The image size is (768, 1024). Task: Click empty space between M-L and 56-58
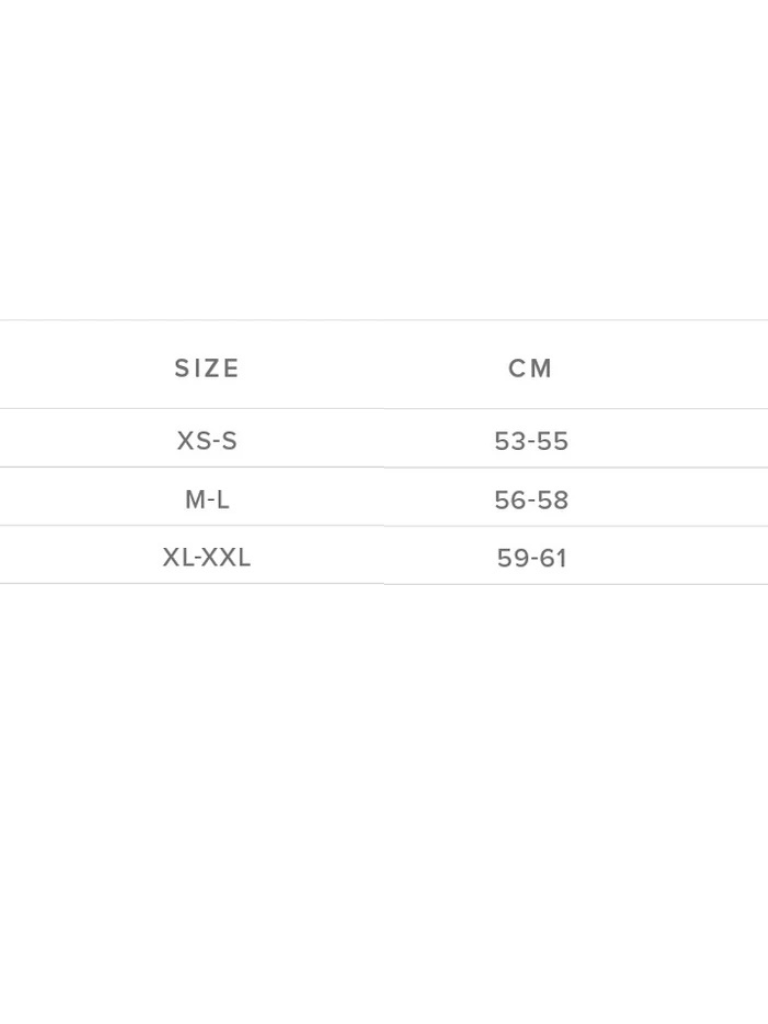[370, 499]
